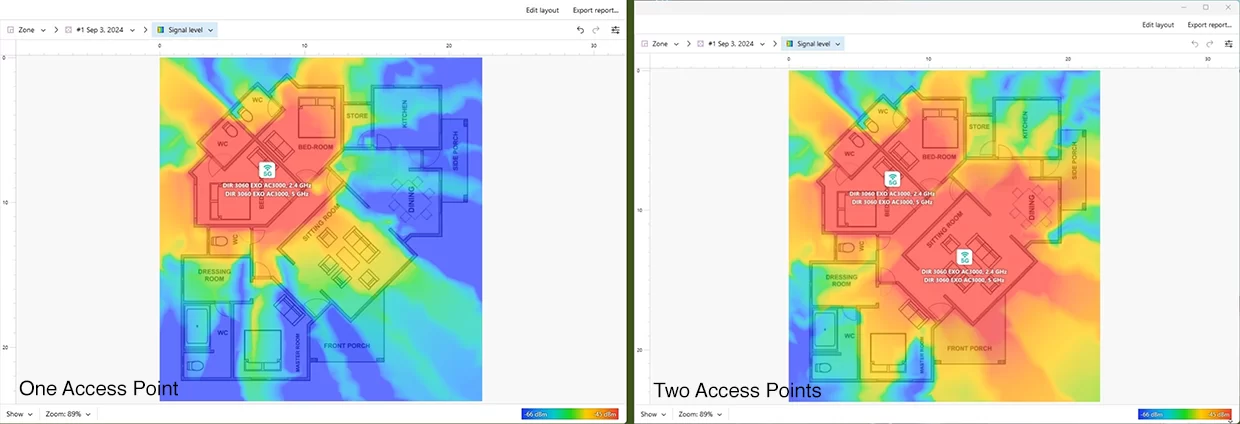1240x424 pixels.
Task: Select the sitting room 5G access point, right heatmap
Action: [965, 257]
